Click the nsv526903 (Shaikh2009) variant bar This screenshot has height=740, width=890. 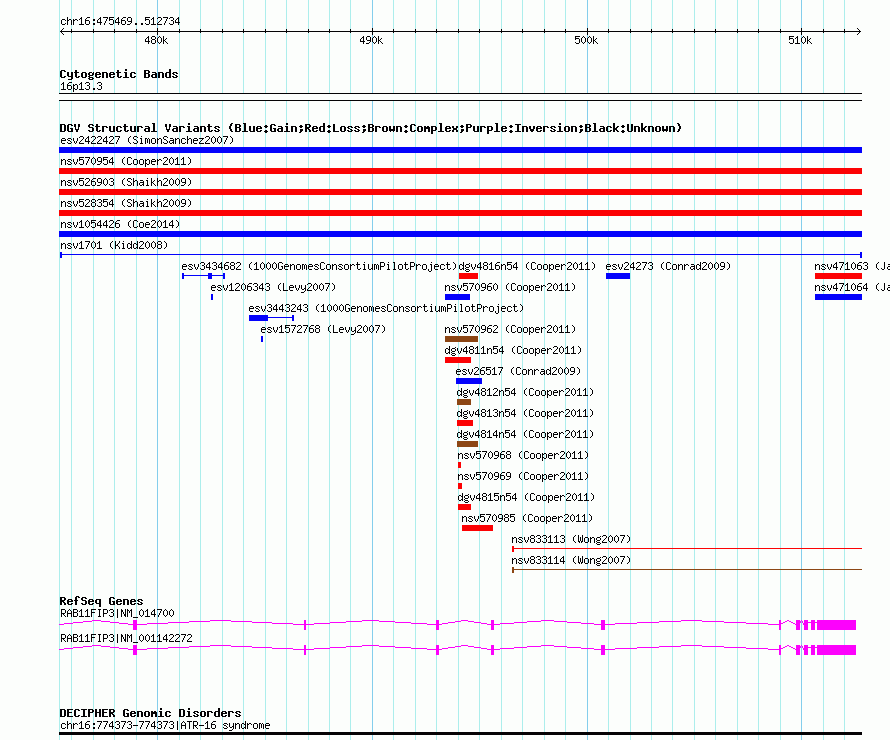pyautogui.click(x=460, y=192)
